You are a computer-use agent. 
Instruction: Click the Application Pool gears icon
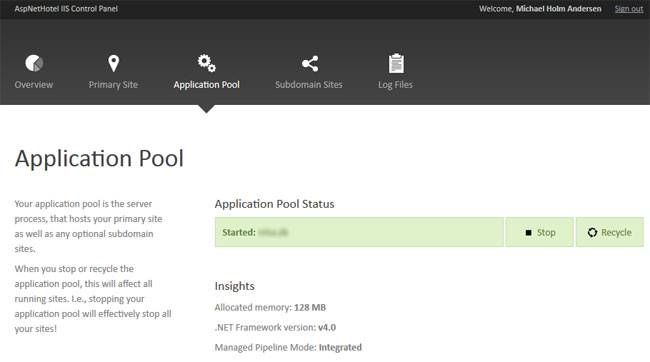click(206, 63)
